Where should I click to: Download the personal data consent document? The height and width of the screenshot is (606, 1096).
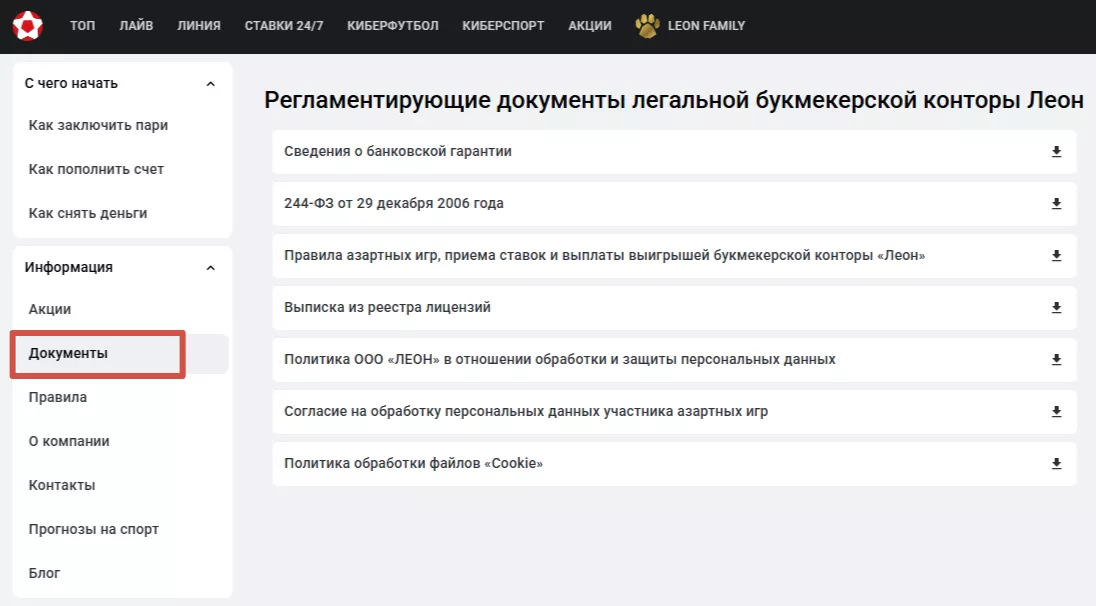tap(1055, 411)
